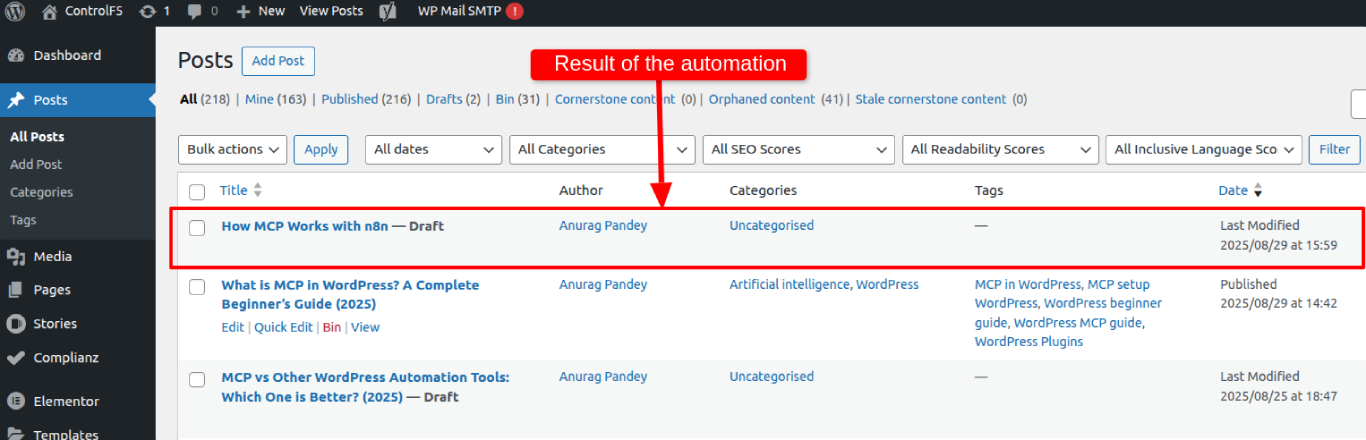The width and height of the screenshot is (1366, 440).
Task: Click the Elementor icon in sidebar
Action: point(16,401)
